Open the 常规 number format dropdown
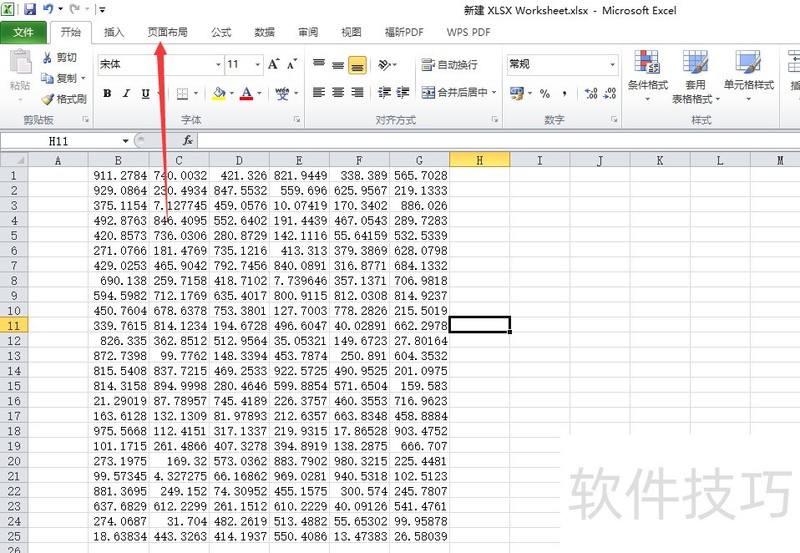Viewport: 800px width, 553px height. pyautogui.click(x=612, y=65)
